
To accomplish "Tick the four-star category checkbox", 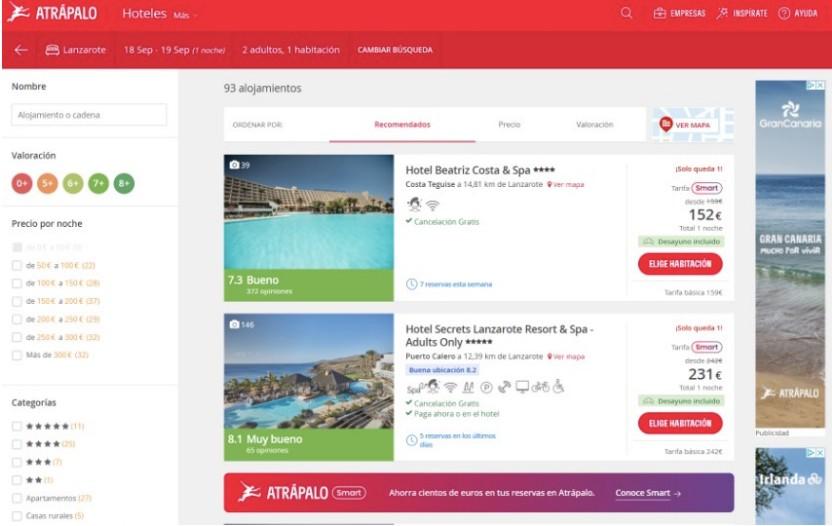I will (17, 444).
